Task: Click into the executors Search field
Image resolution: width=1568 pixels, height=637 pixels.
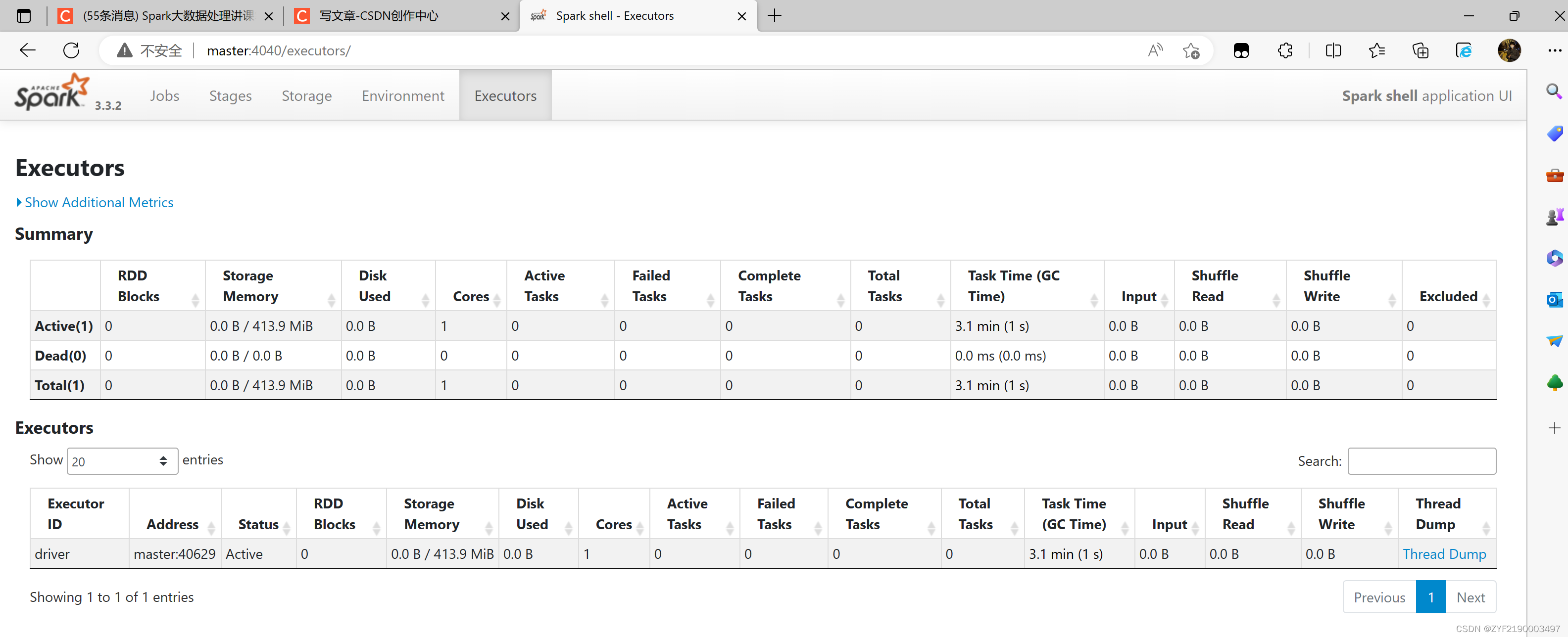Action: [x=1421, y=461]
